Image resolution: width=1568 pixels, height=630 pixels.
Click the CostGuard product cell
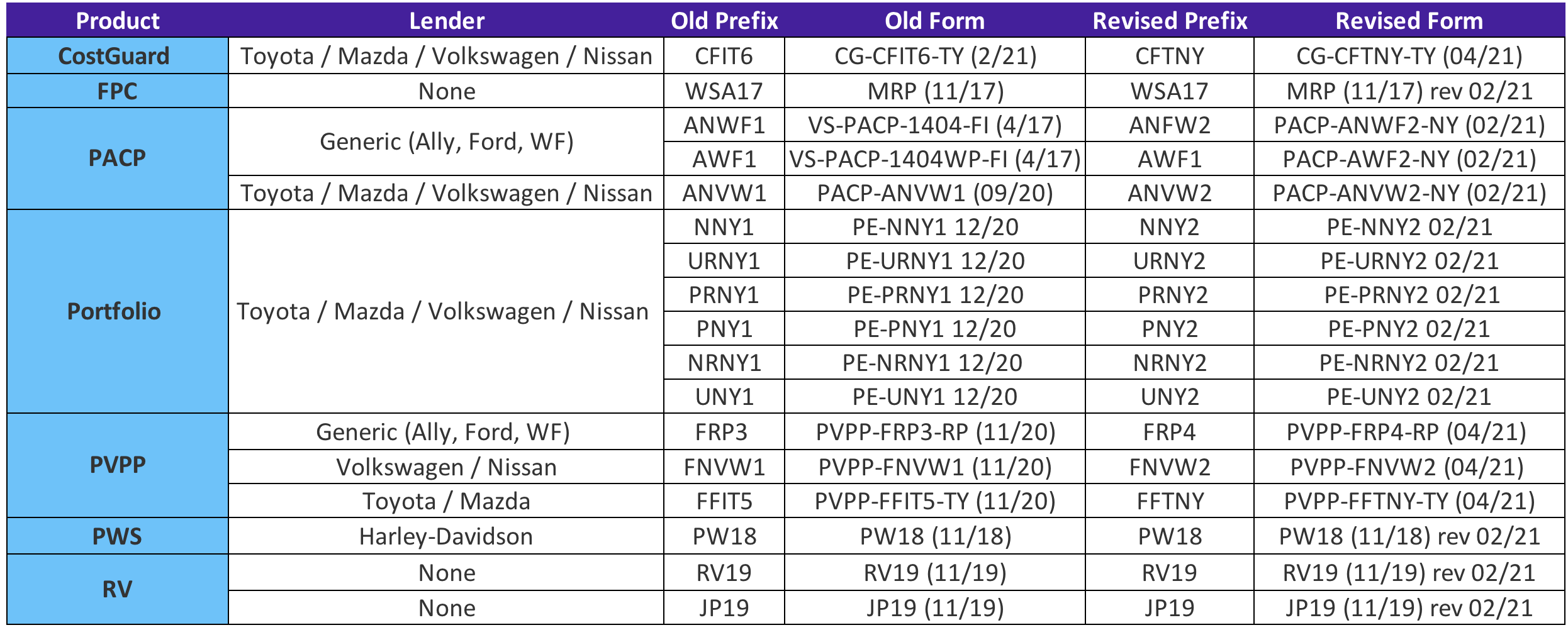coord(114,56)
